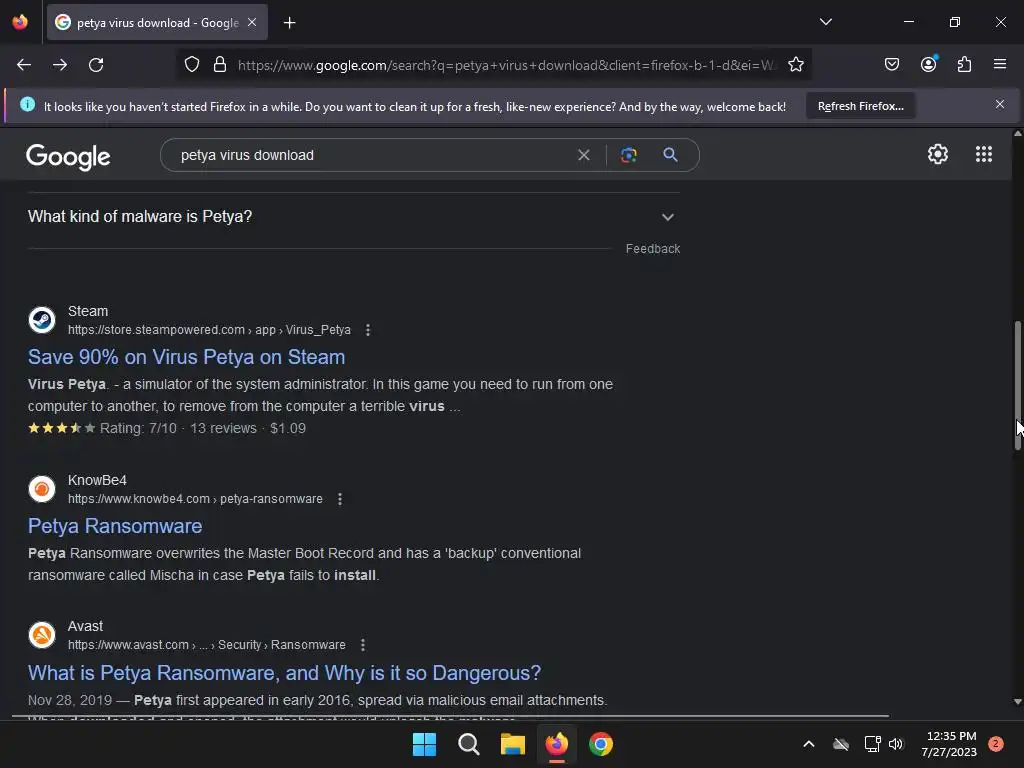View site security padlock info
Screen dimensions: 1024x768
[x=220, y=65]
